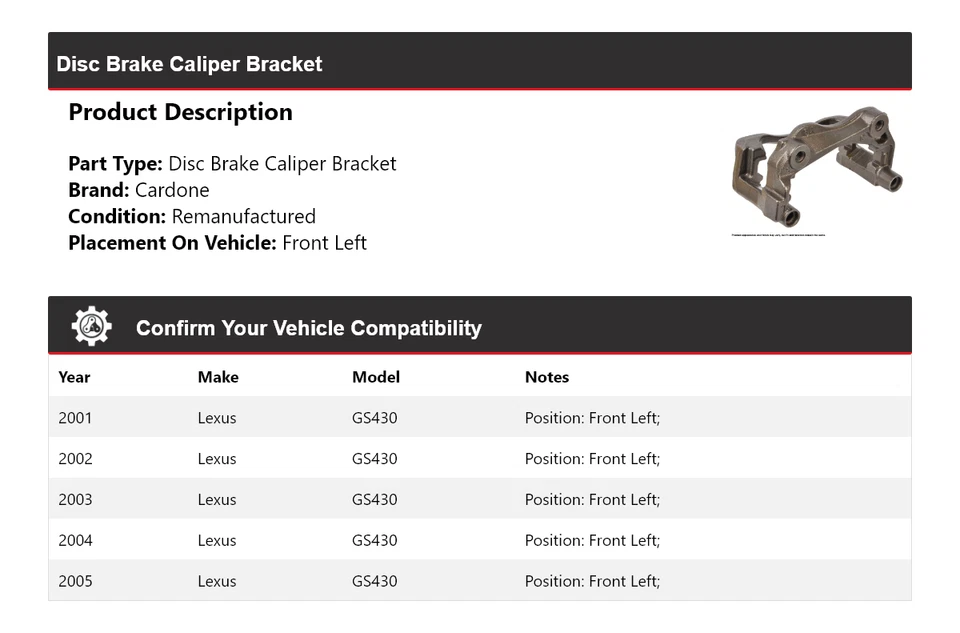
Task: Click GS430 model in the 2005 row
Action: (374, 581)
